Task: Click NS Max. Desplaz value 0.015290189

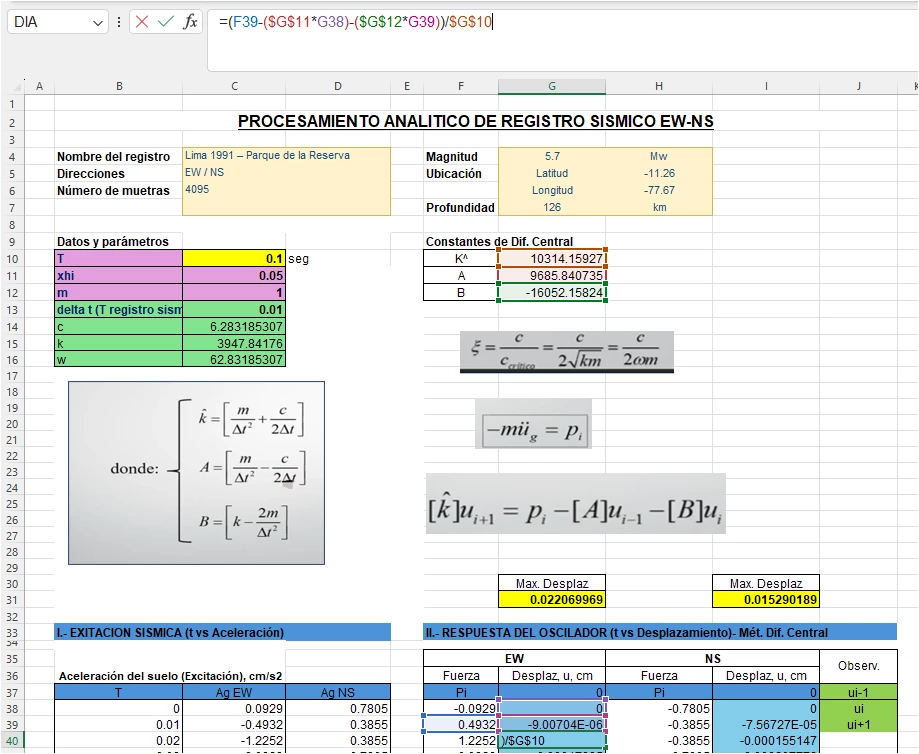Action: click(x=766, y=600)
